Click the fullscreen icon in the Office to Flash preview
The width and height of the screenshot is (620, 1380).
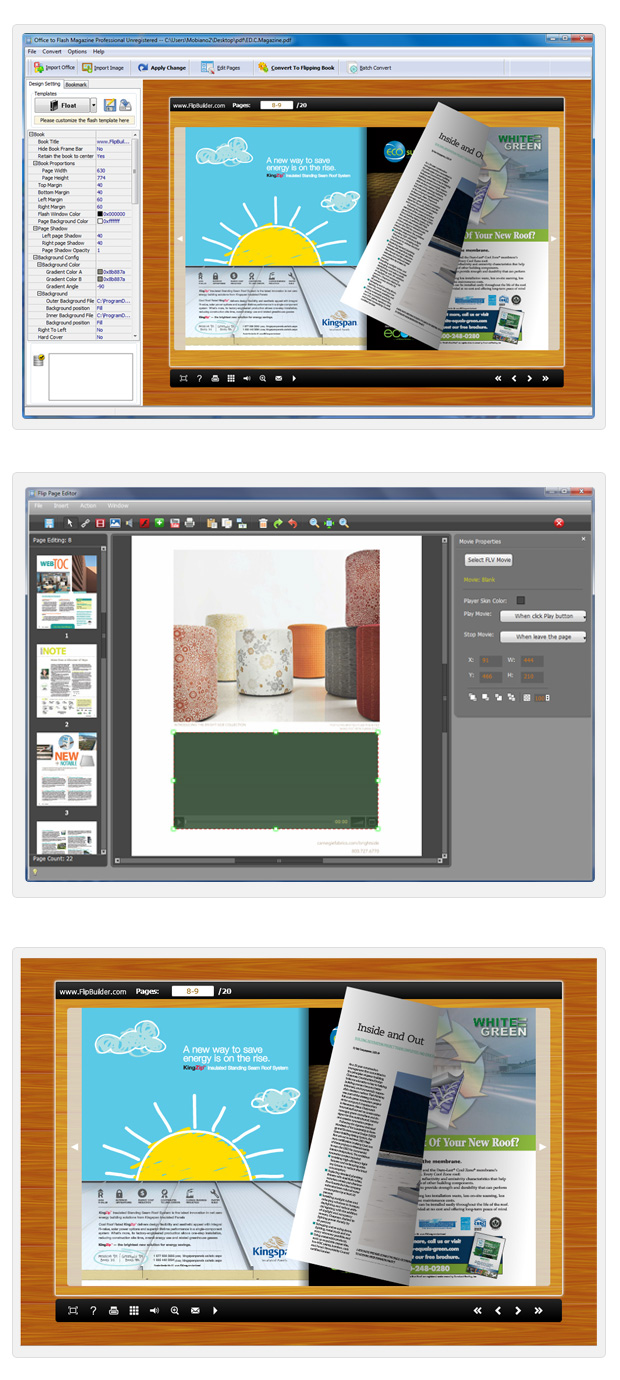(184, 378)
